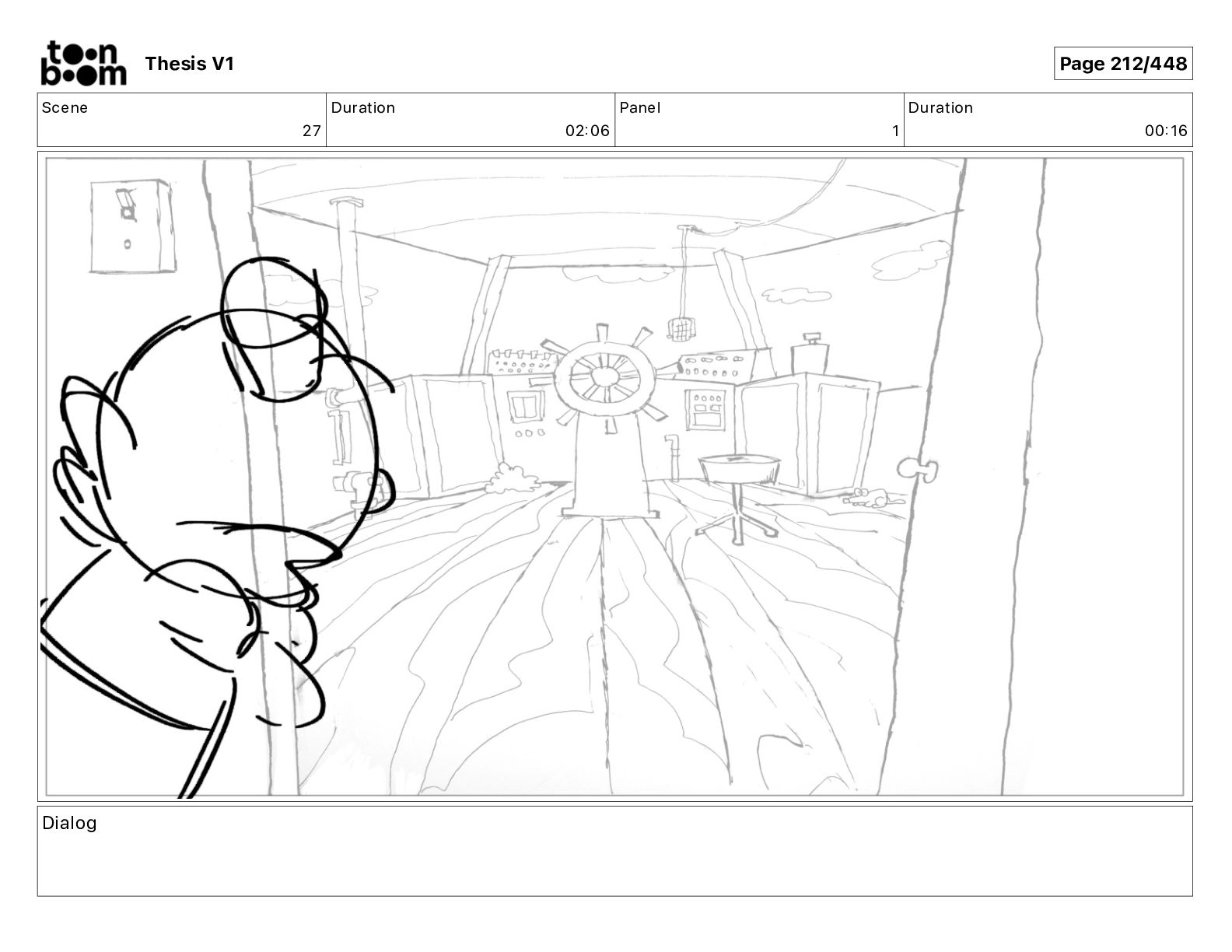Select the panel duration value '00:16'
Image resolution: width=1232 pixels, height=952 pixels.
tap(1166, 131)
